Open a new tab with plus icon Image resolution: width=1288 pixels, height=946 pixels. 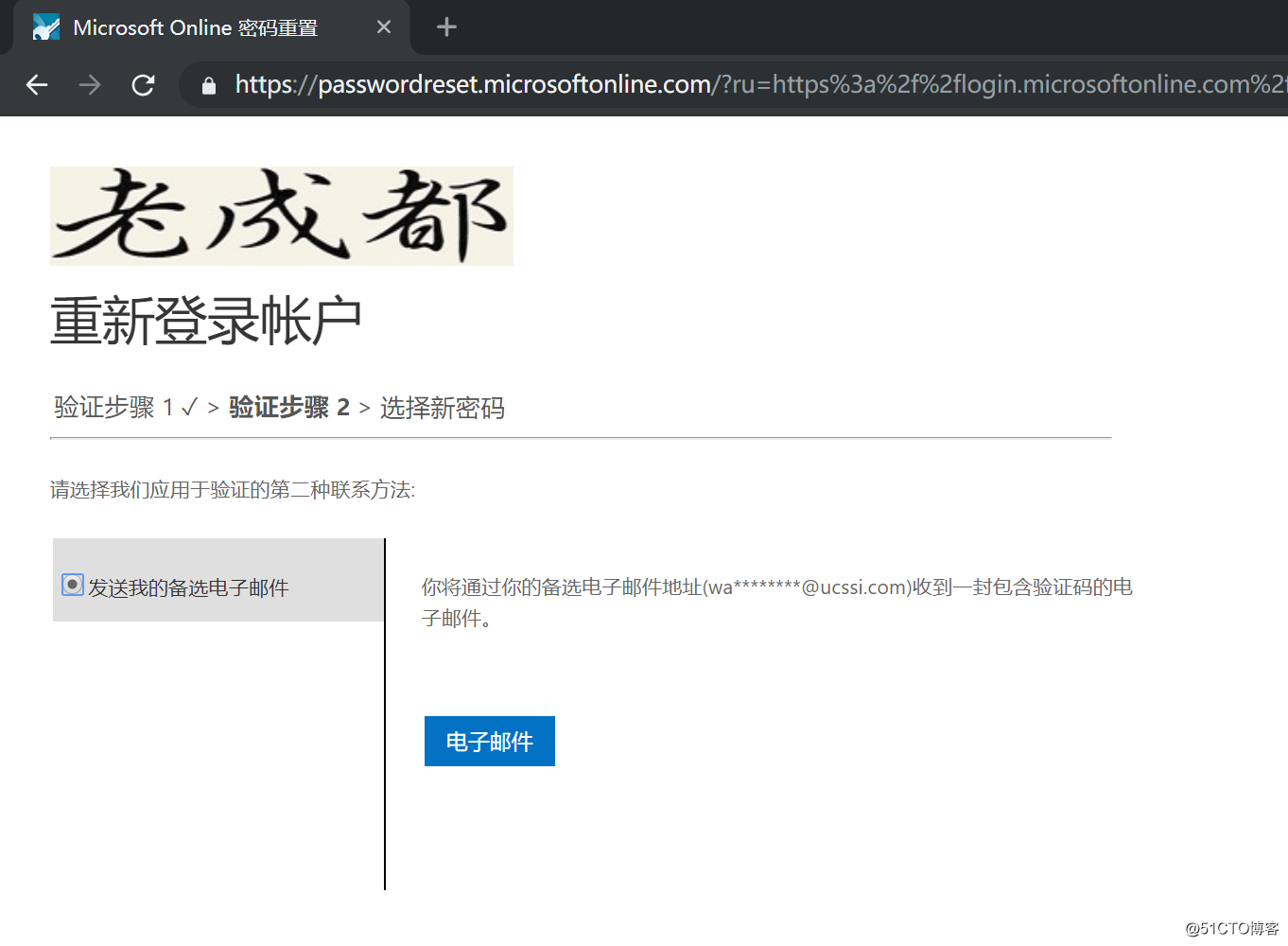click(446, 27)
